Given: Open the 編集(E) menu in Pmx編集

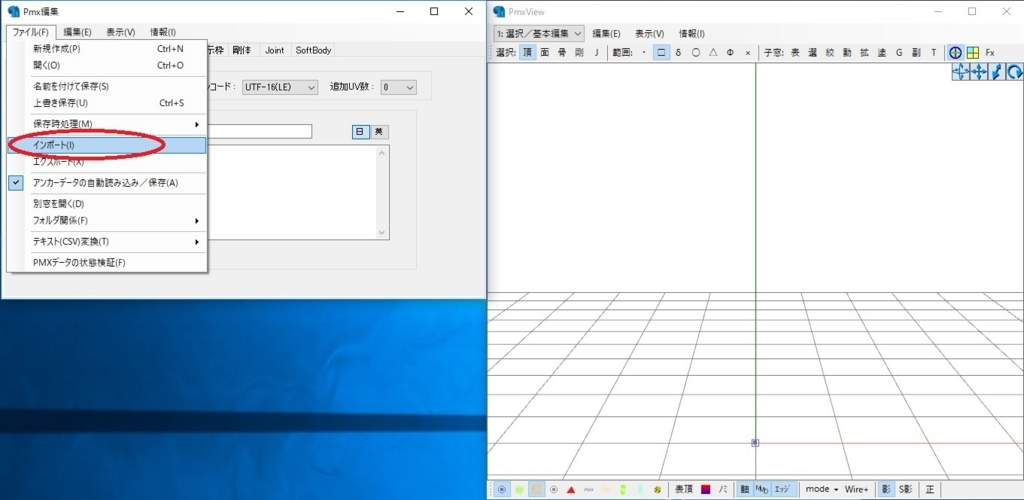Looking at the screenshot, I should pyautogui.click(x=78, y=32).
